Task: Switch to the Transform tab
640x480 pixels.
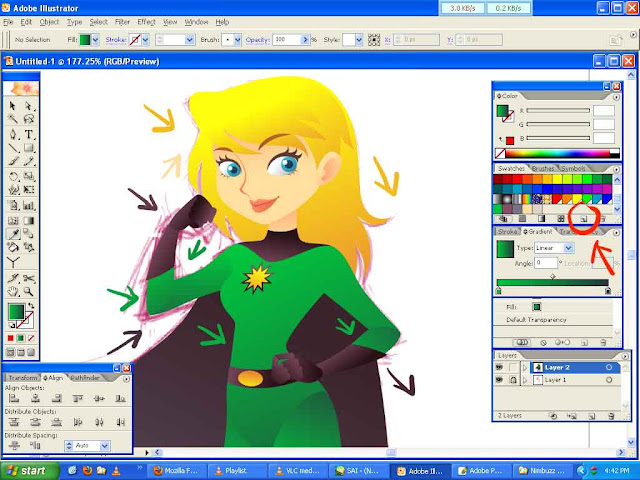Action: [x=23, y=378]
